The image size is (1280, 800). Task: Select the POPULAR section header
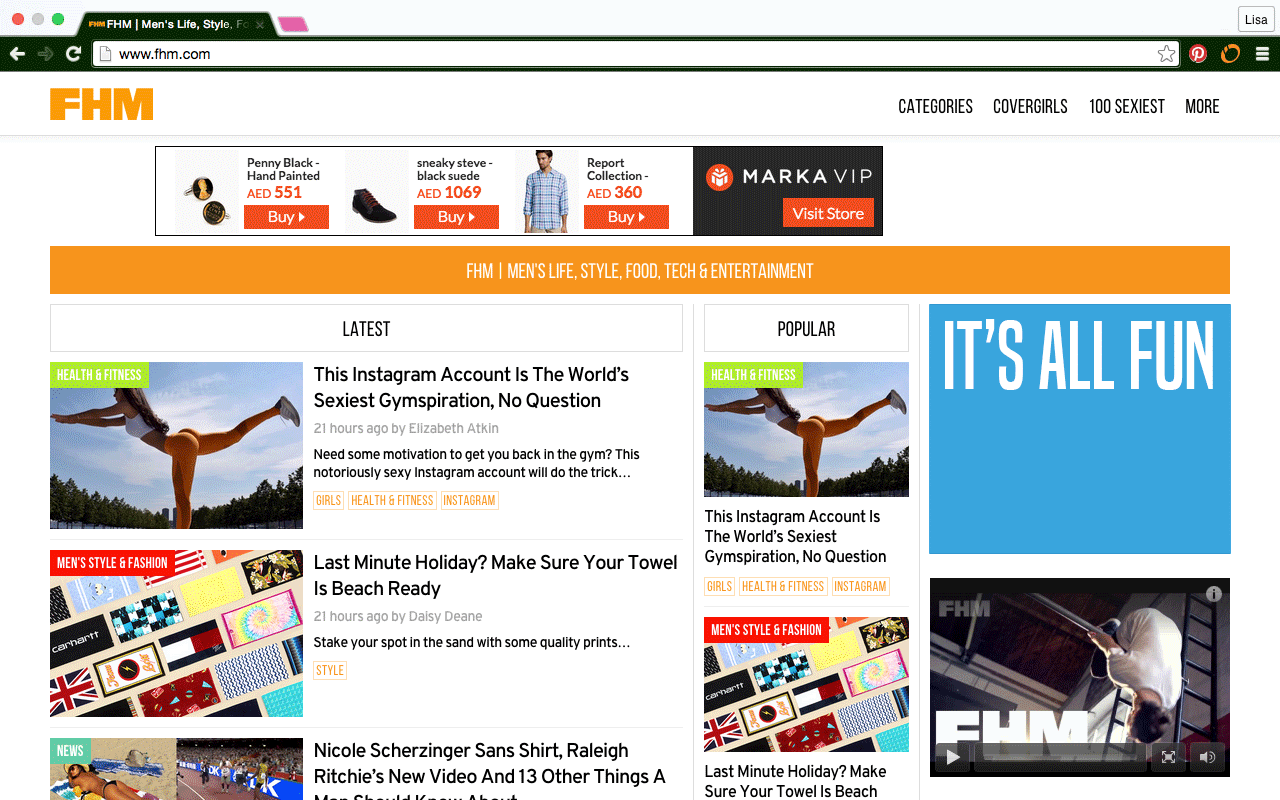click(806, 328)
